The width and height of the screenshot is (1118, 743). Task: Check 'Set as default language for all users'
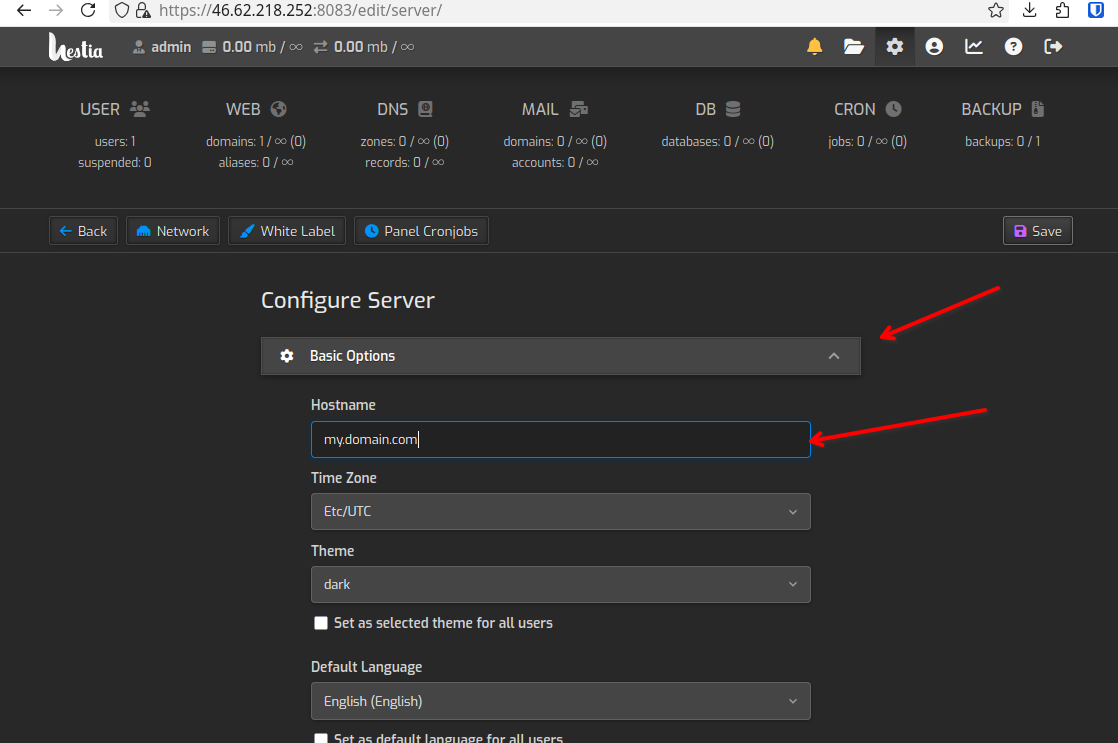point(321,738)
